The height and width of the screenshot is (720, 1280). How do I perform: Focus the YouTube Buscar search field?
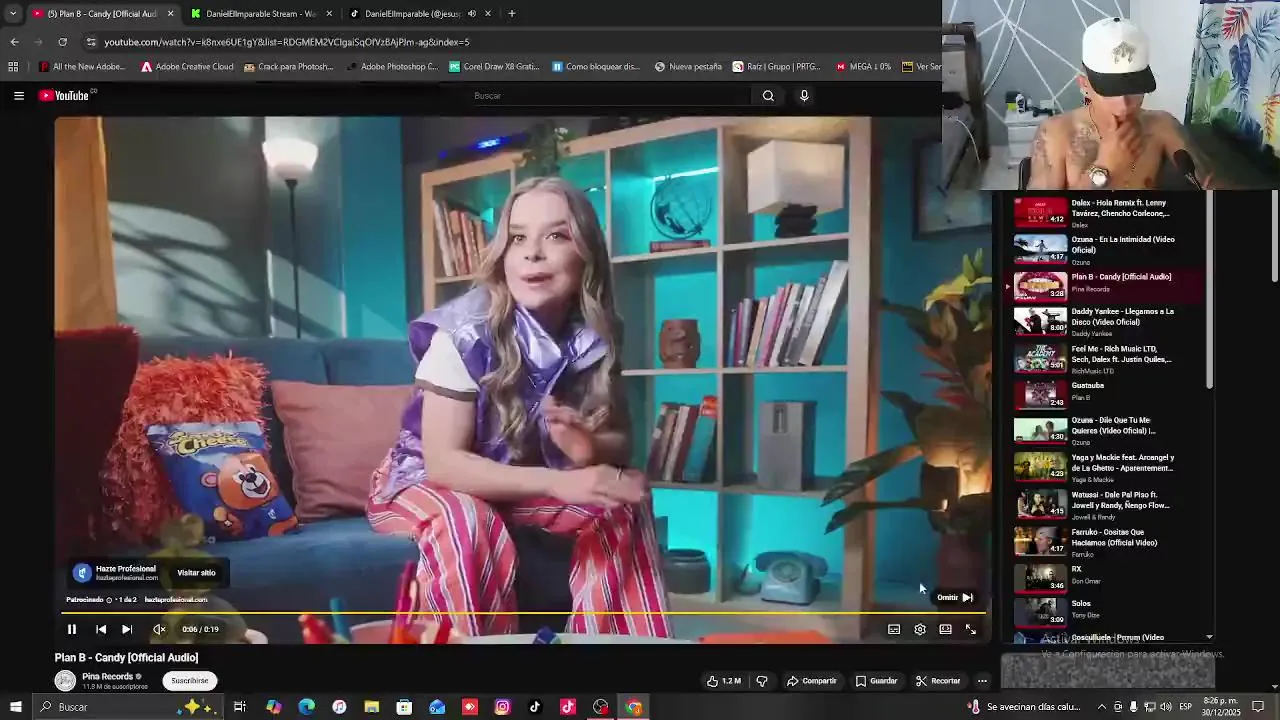610,96
